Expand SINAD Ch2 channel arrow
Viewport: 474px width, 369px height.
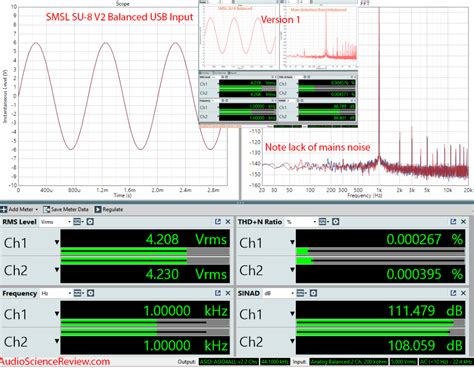coord(292,341)
